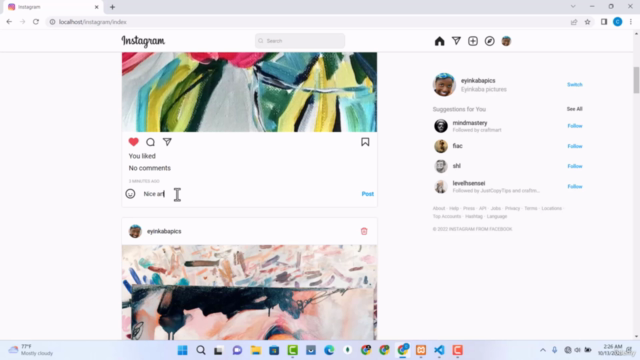The width and height of the screenshot is (640, 360).
Task: Delete eyinkabapics post with trash icon
Action: 364,231
